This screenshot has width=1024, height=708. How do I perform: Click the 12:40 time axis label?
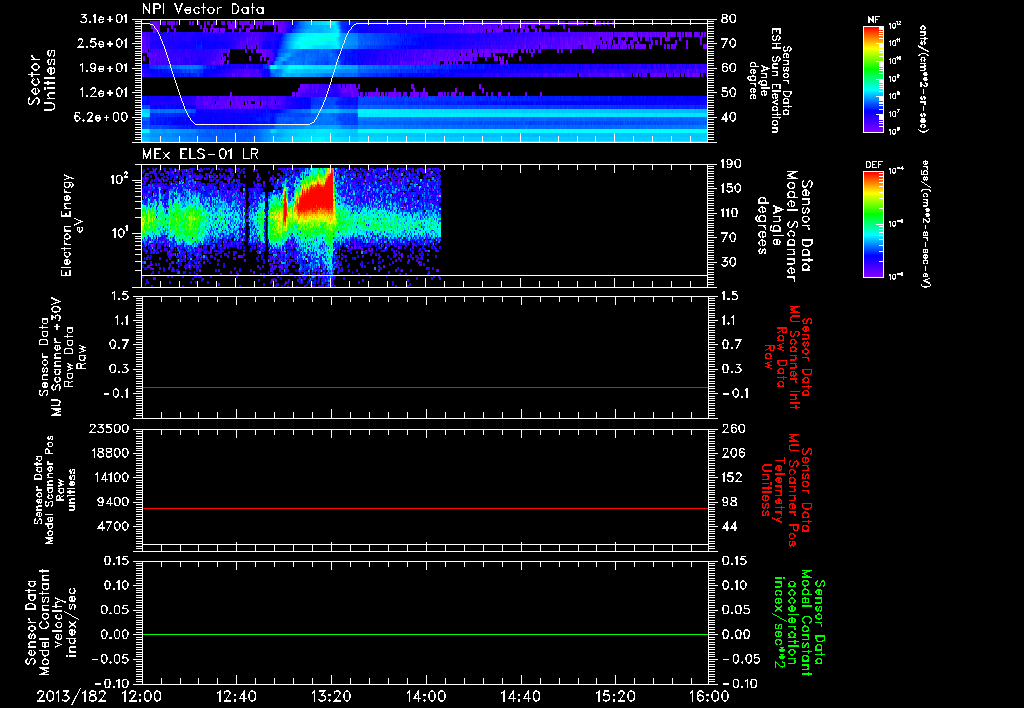pyautogui.click(x=236, y=696)
